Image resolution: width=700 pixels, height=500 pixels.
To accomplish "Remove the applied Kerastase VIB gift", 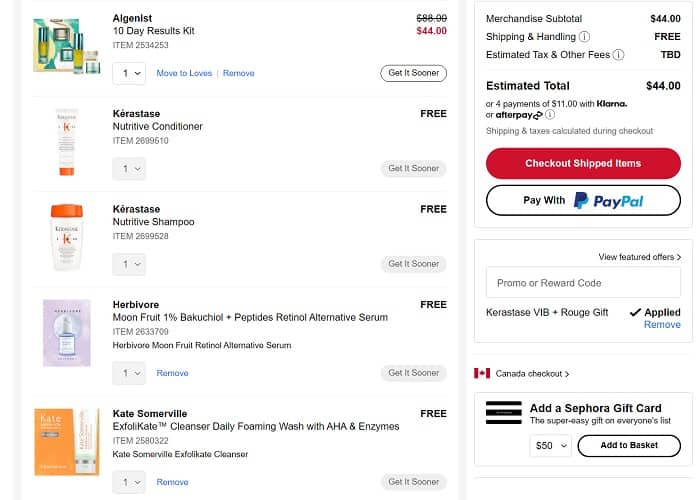I will click(x=662, y=325).
